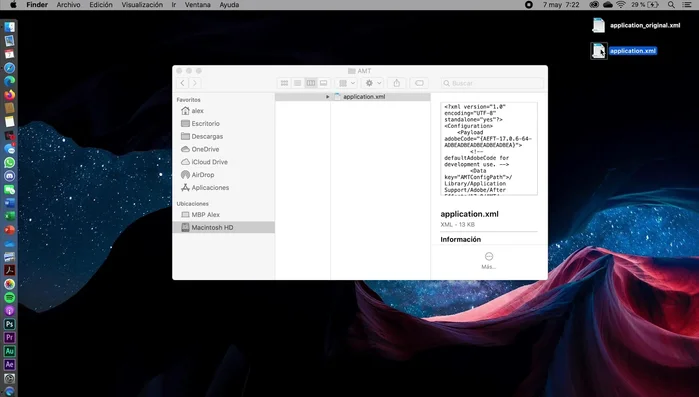Select OneDrive in the Finder sidebar
699x397 pixels.
pos(223,149)
